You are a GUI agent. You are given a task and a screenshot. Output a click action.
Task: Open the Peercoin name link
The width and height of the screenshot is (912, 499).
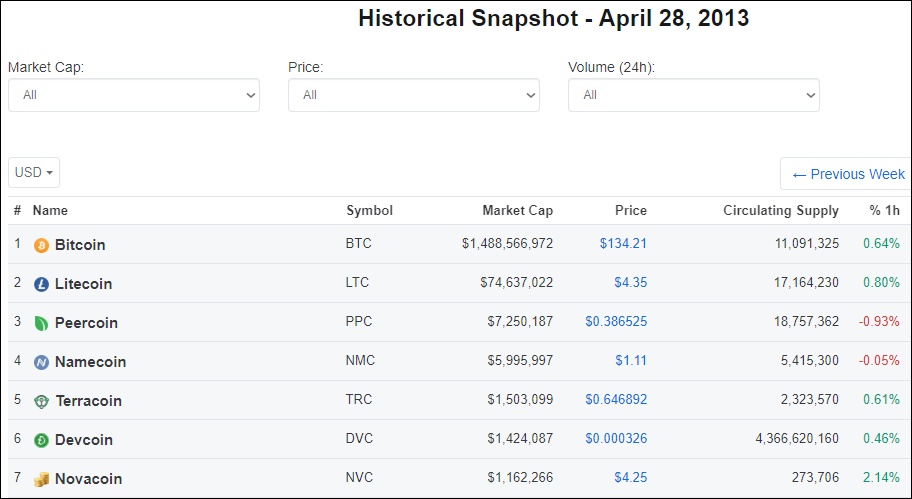pos(86,323)
